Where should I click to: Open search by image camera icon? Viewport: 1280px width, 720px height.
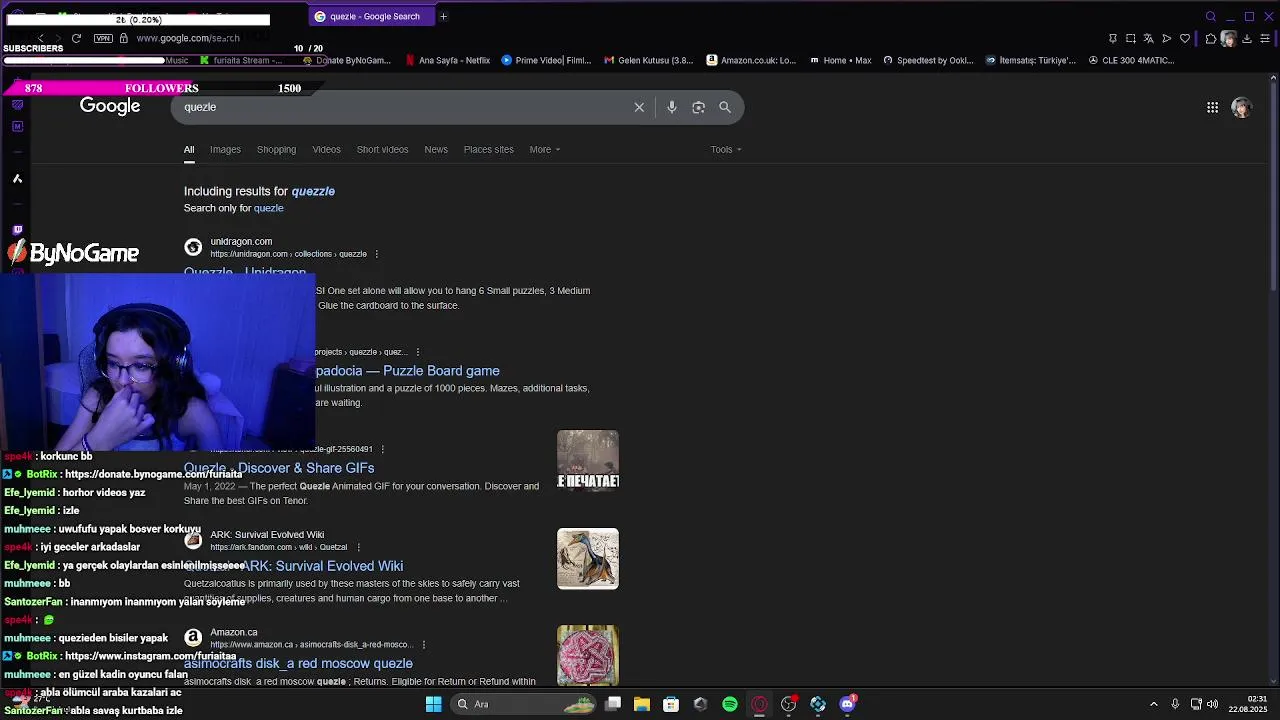tap(699, 107)
